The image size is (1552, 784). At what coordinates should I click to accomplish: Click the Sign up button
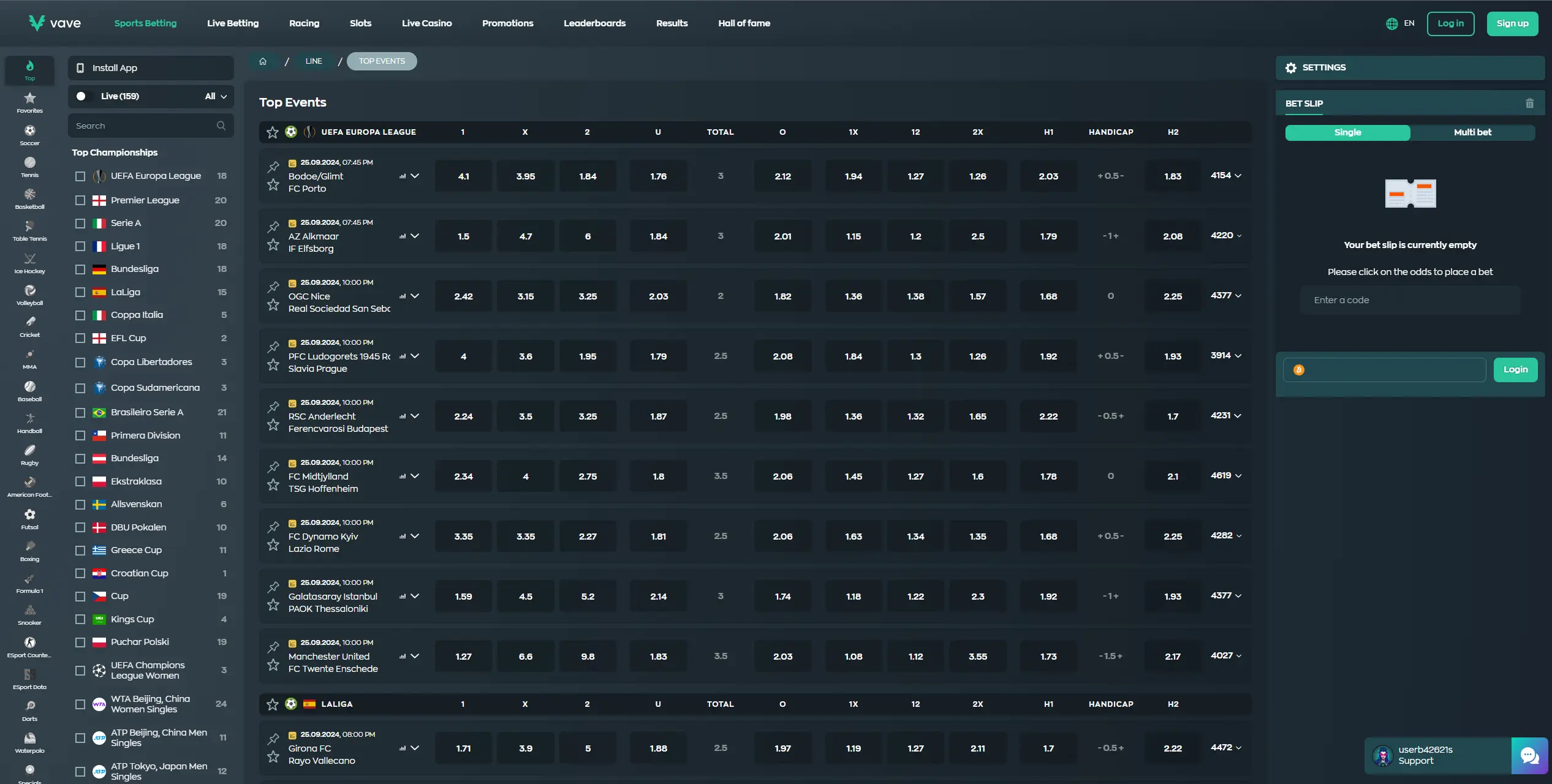pyautogui.click(x=1512, y=24)
